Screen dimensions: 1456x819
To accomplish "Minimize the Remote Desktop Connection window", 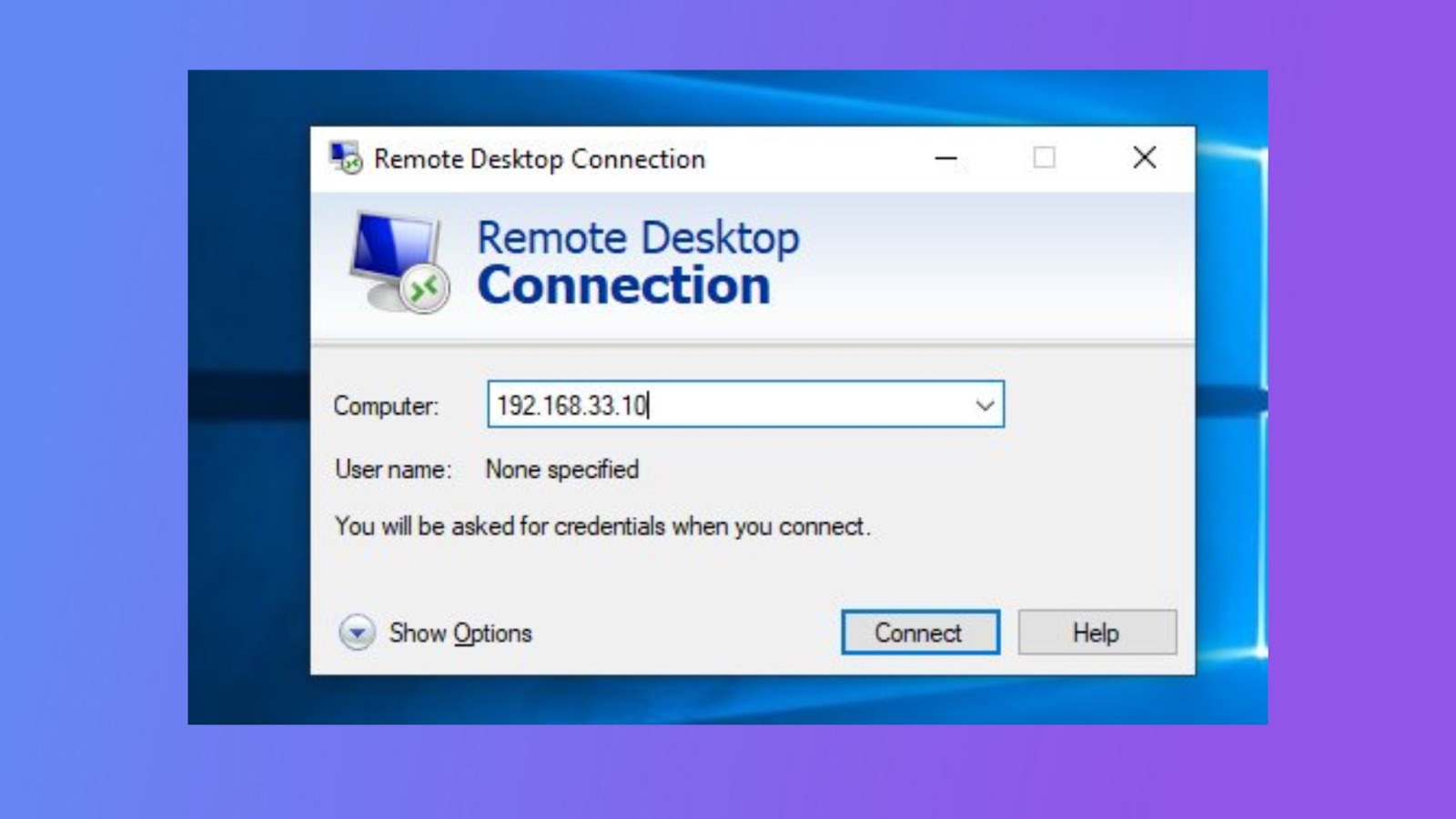I will point(946,158).
